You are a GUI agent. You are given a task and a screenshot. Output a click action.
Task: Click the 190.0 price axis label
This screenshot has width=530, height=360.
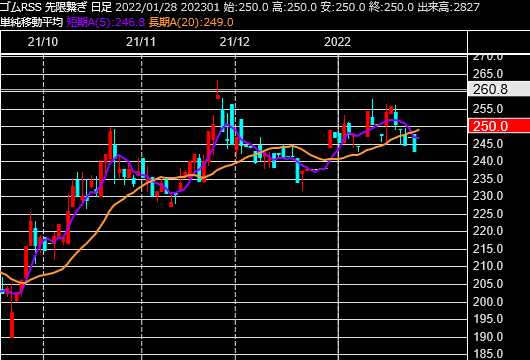tap(488, 337)
